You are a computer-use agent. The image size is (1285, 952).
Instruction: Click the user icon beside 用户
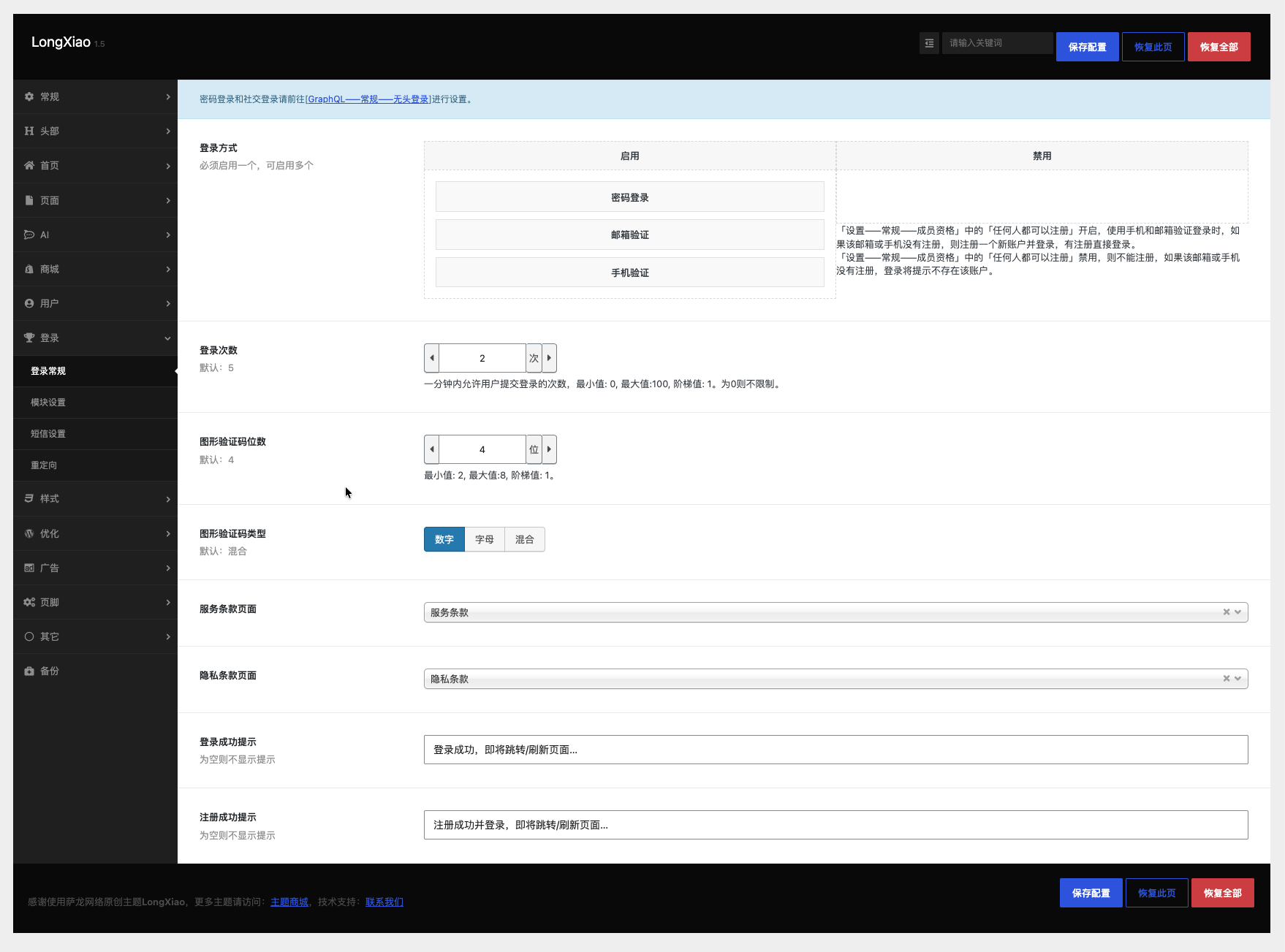pyautogui.click(x=29, y=303)
